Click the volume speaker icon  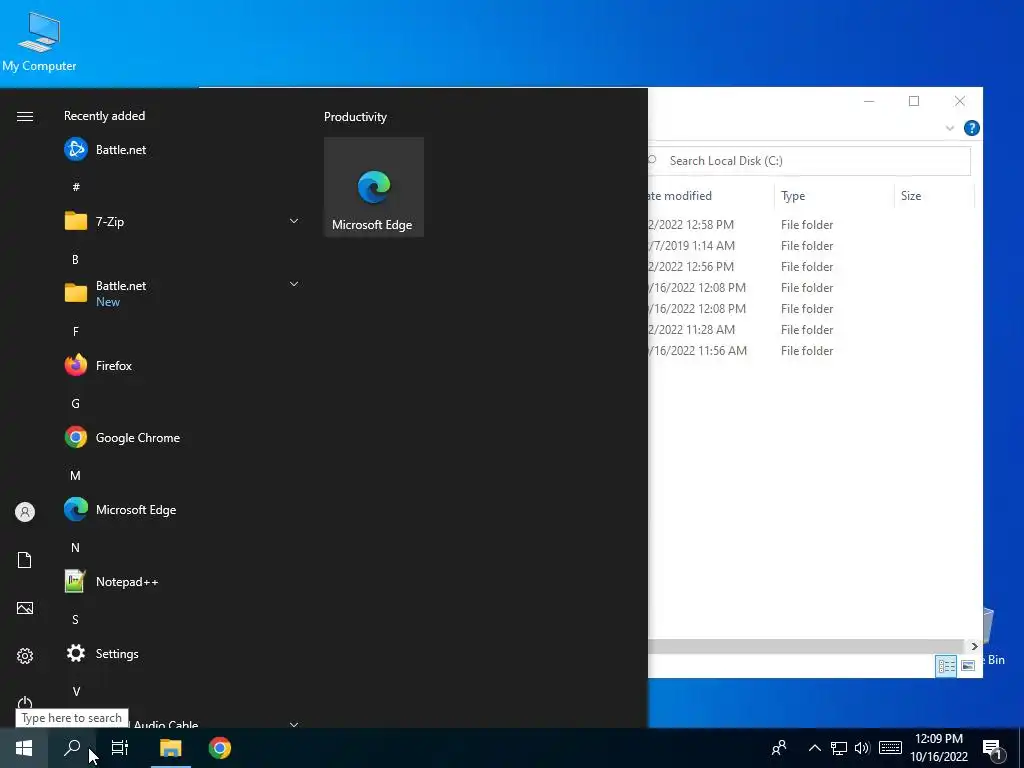[862, 748]
